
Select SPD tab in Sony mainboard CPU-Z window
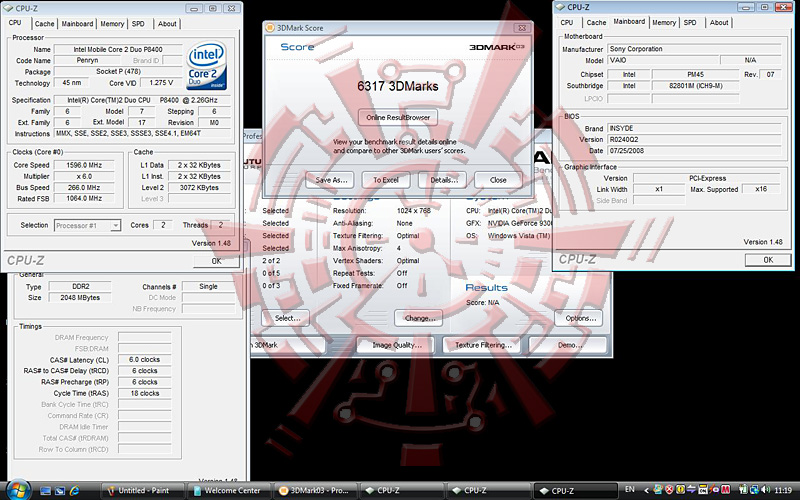690,22
